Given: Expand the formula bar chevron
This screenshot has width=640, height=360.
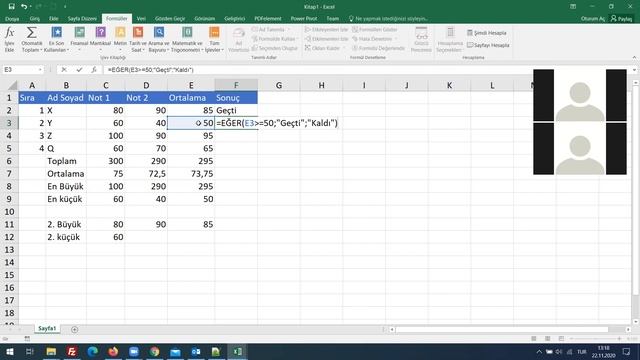Looking at the screenshot, I should 634,70.
